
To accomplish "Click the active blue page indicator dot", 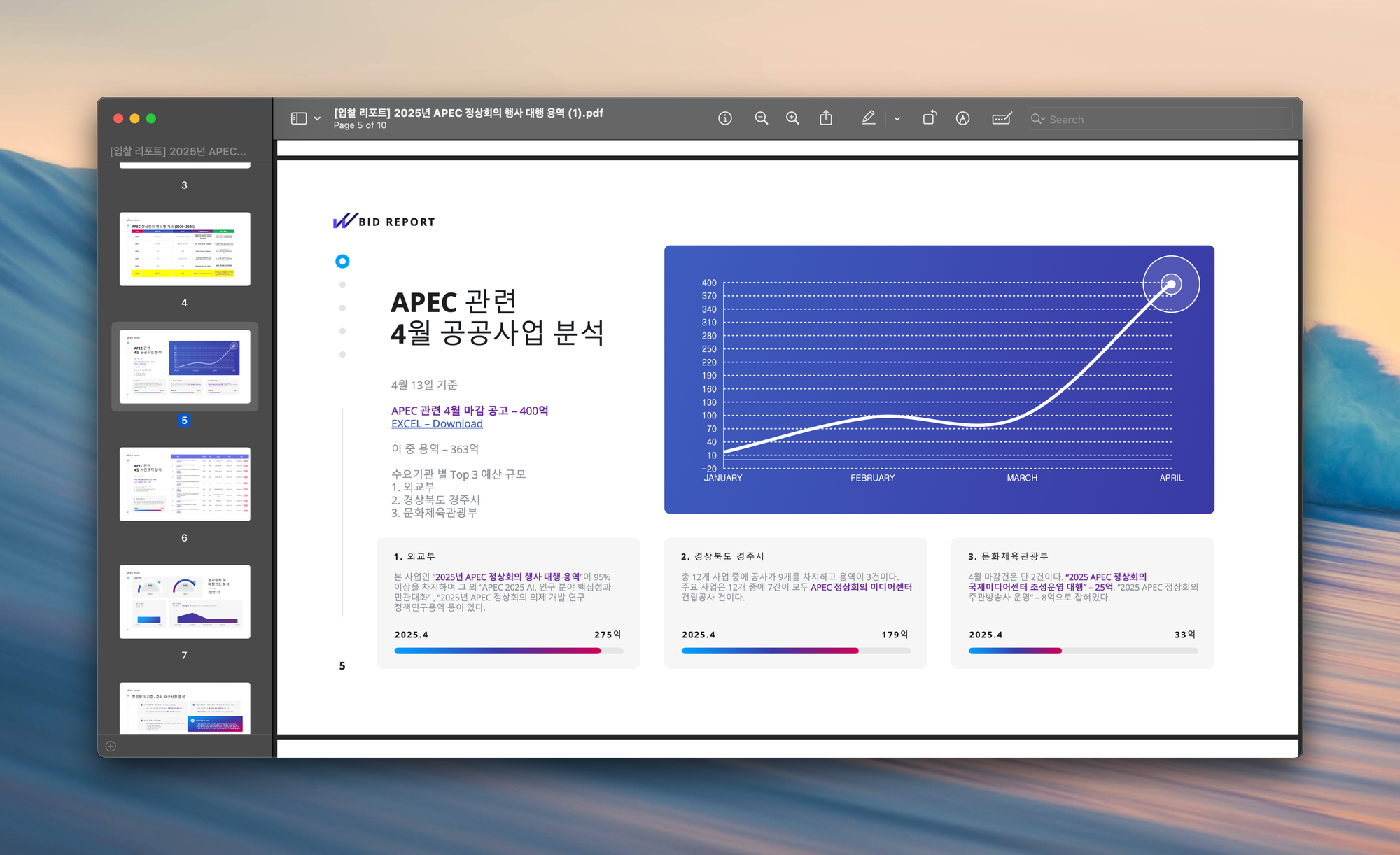I will click(342, 261).
